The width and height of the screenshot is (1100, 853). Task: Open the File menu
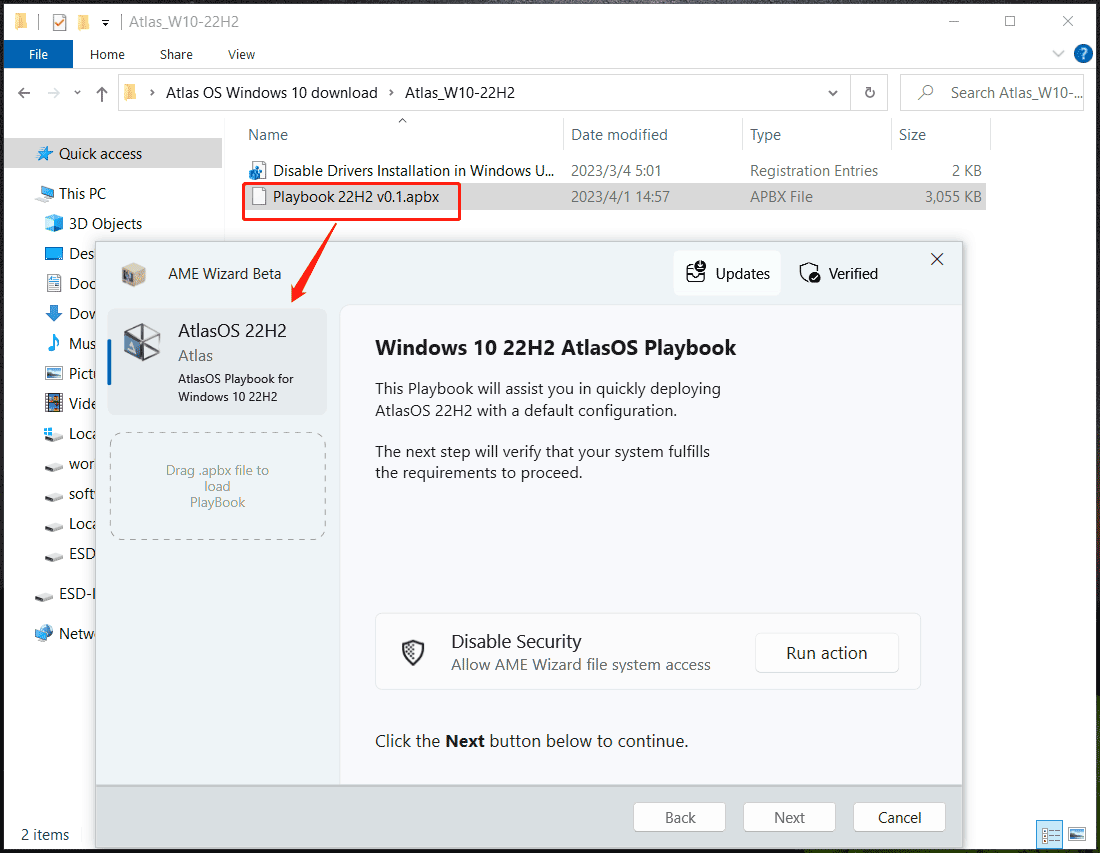38,54
